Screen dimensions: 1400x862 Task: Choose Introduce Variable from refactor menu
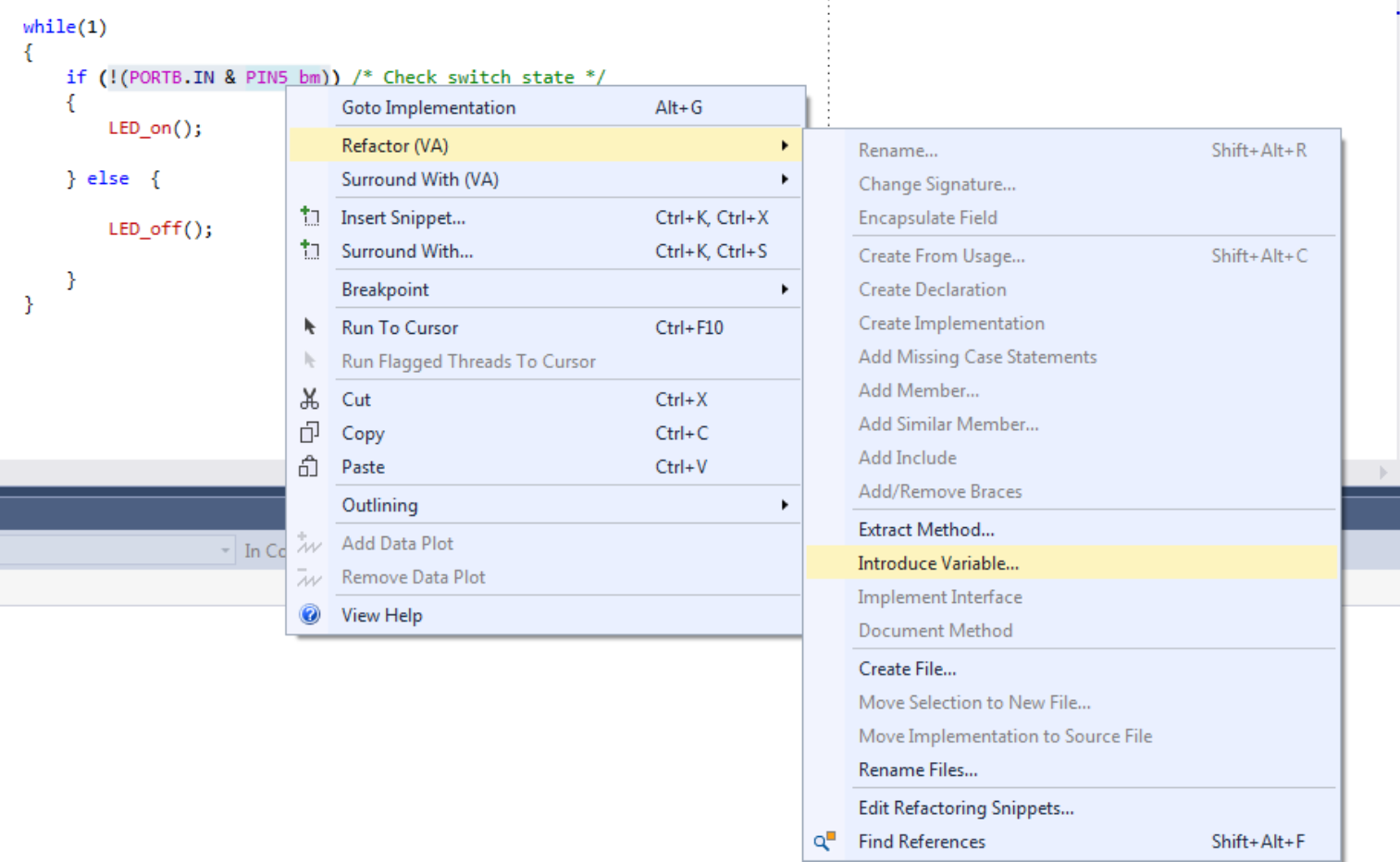pos(937,563)
